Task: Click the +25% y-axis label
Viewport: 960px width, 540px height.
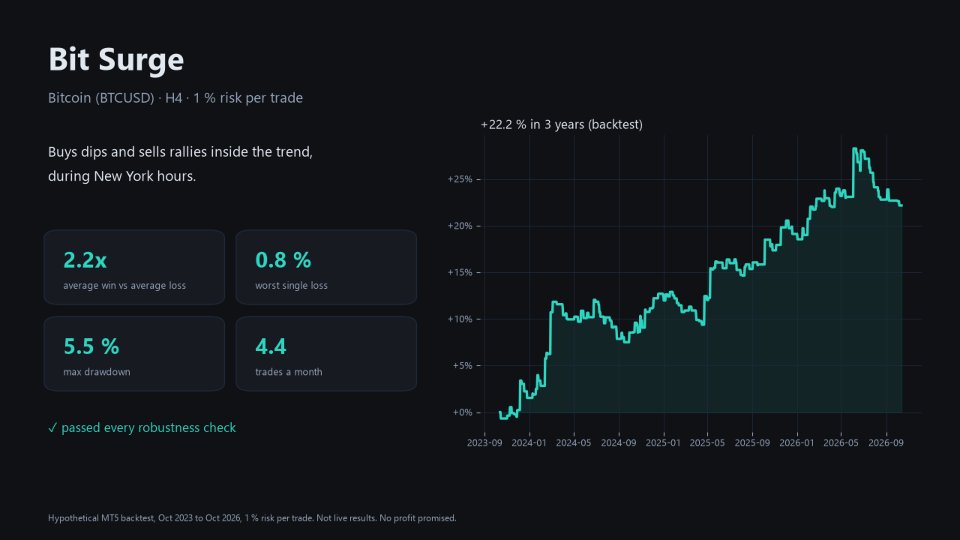Action: coord(460,179)
